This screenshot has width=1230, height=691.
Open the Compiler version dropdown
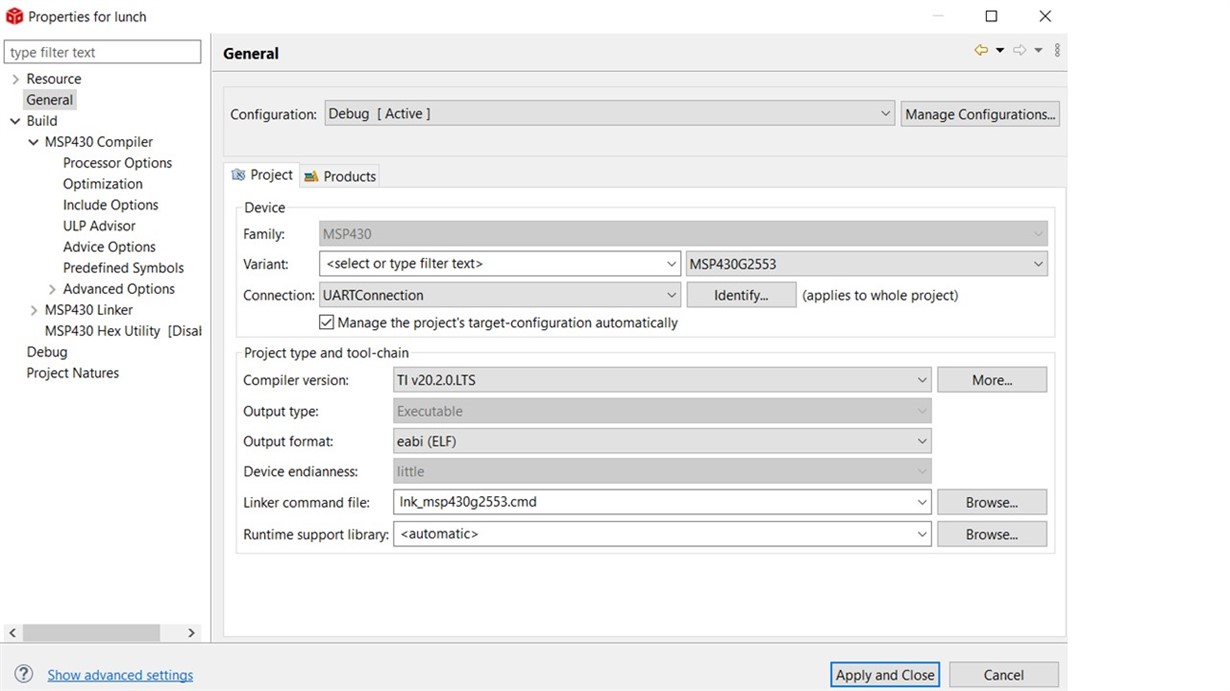[662, 380]
